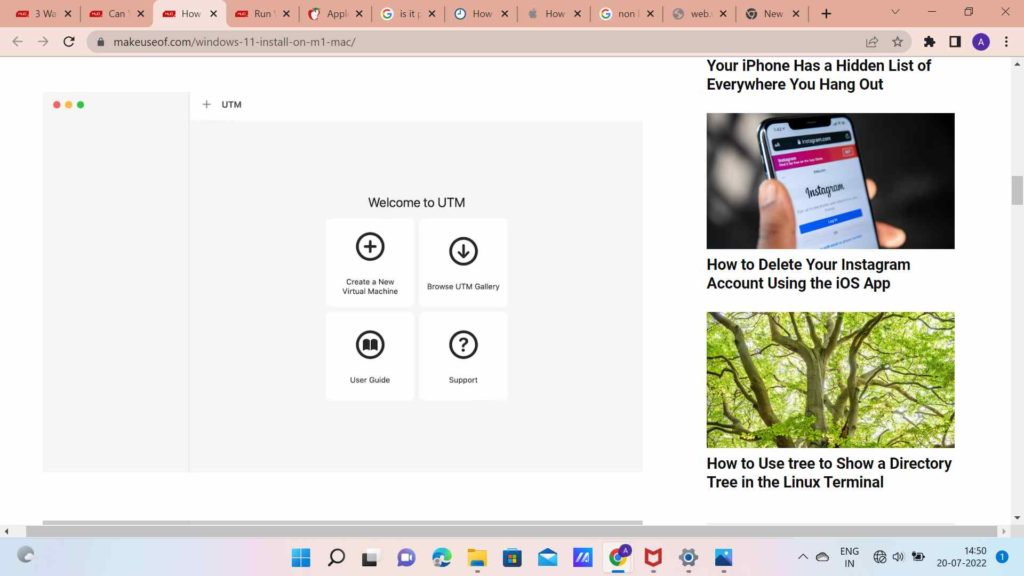Click the red close dot in UTM image

tap(57, 104)
